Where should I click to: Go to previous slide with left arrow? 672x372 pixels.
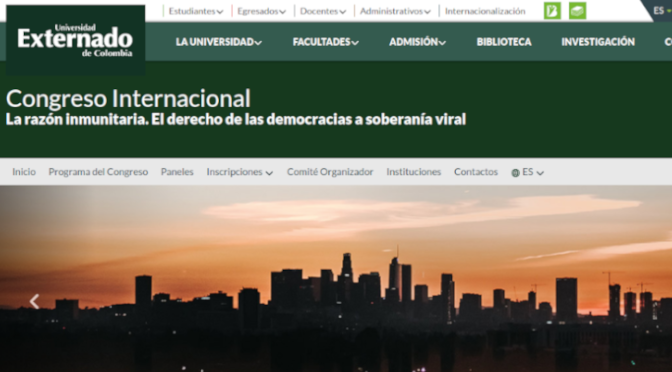coord(34,301)
